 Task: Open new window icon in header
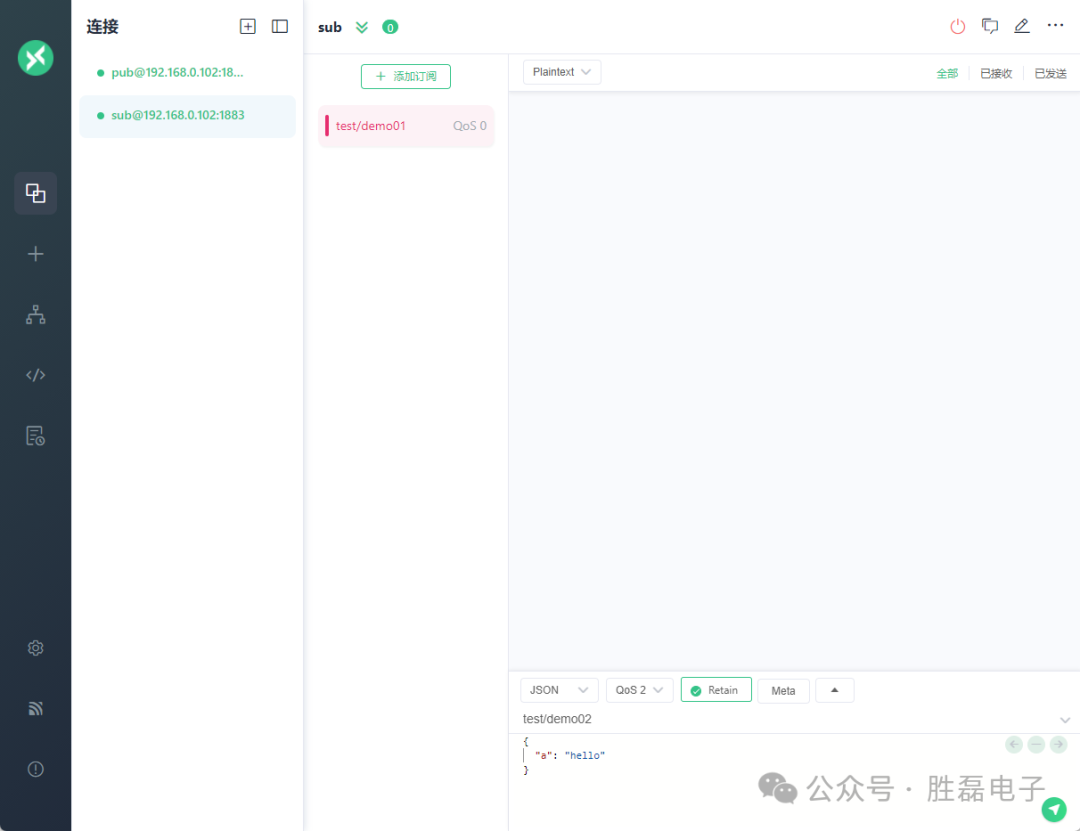(990, 26)
